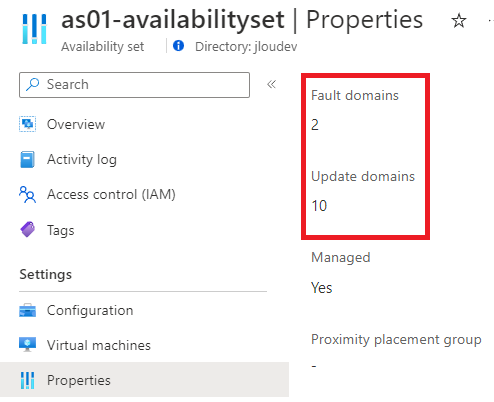
Task: Click the purple Tags icon
Action: pos(27,230)
